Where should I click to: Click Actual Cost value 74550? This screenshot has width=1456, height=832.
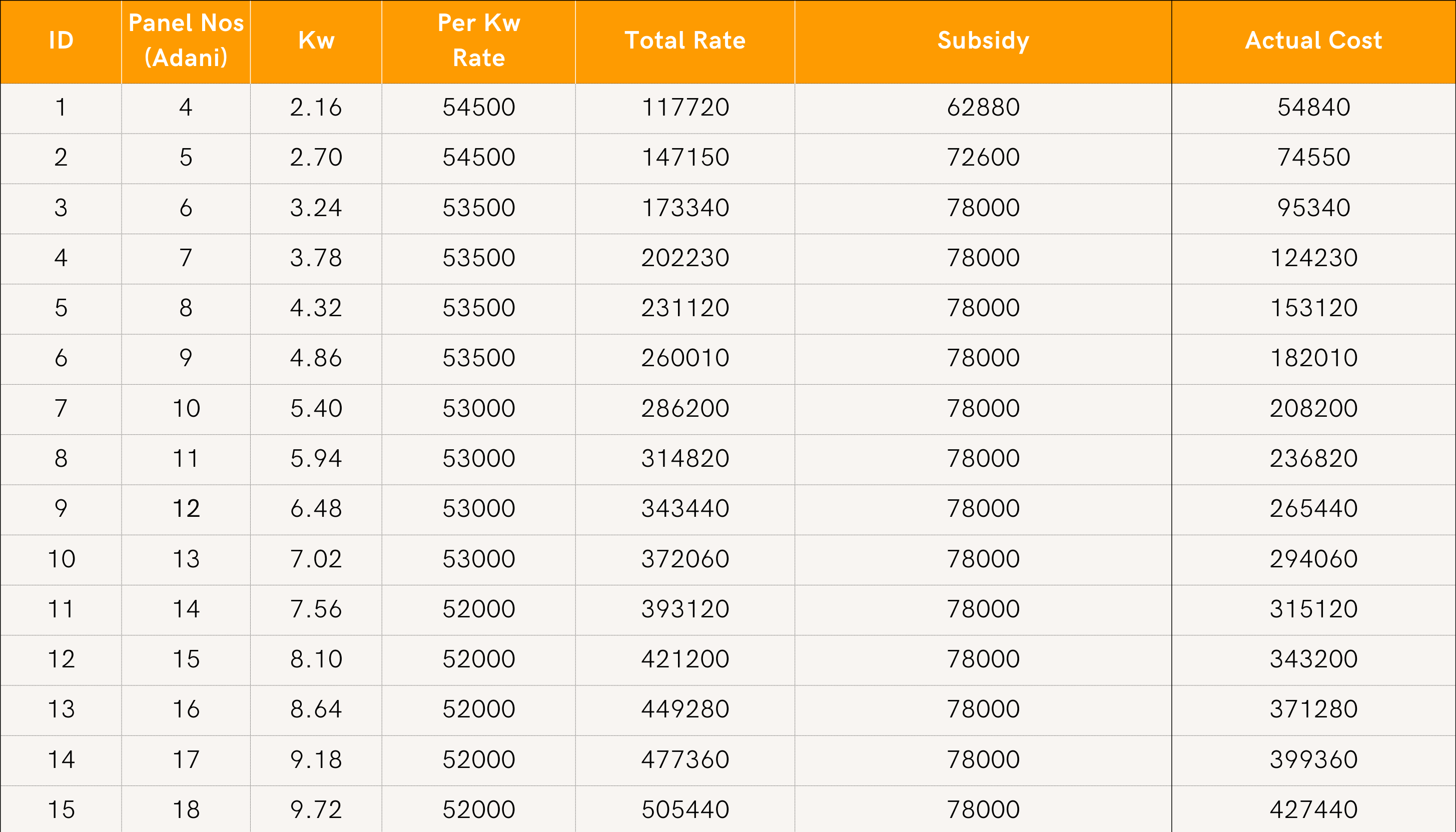(x=1313, y=157)
